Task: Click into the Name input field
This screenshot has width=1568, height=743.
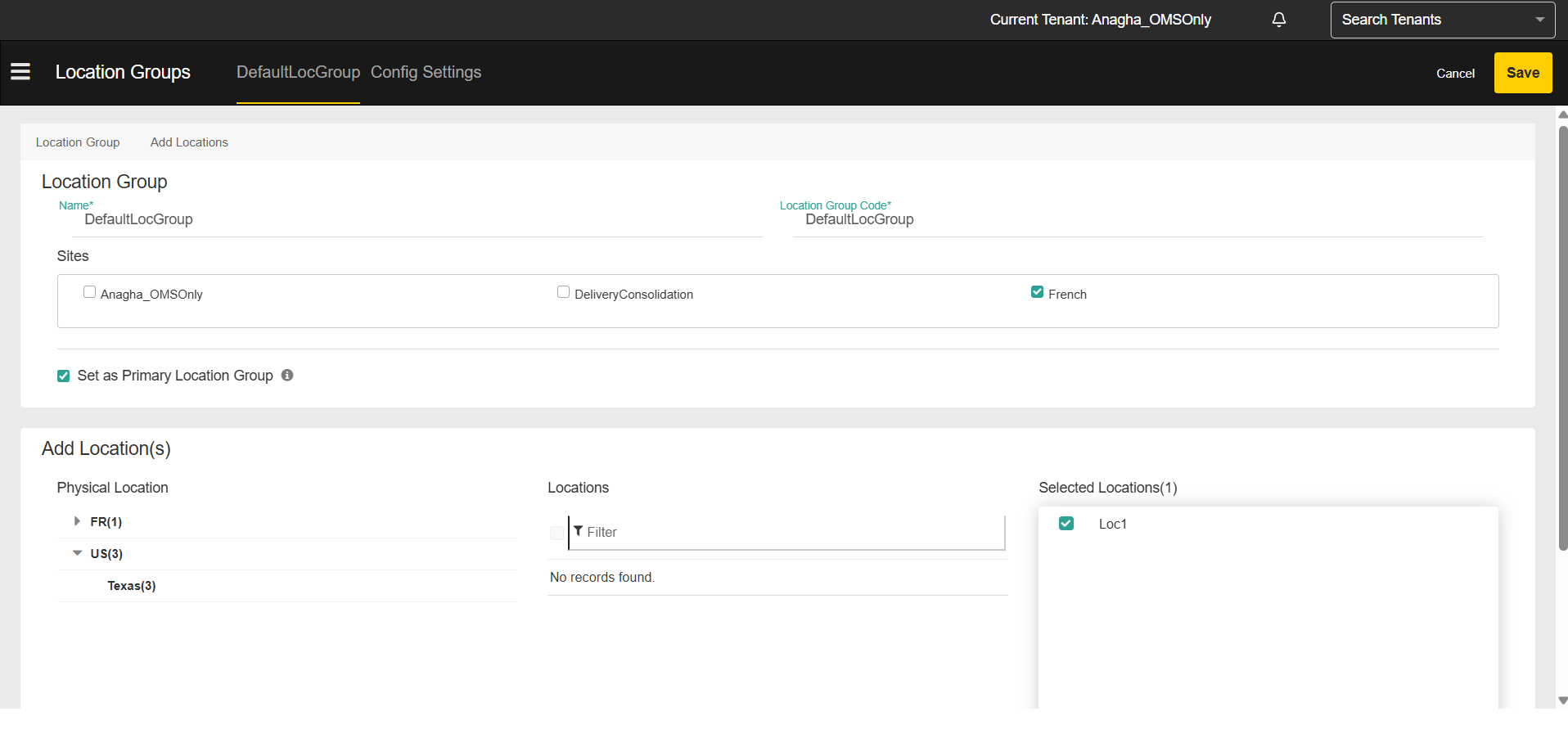Action: tap(417, 219)
